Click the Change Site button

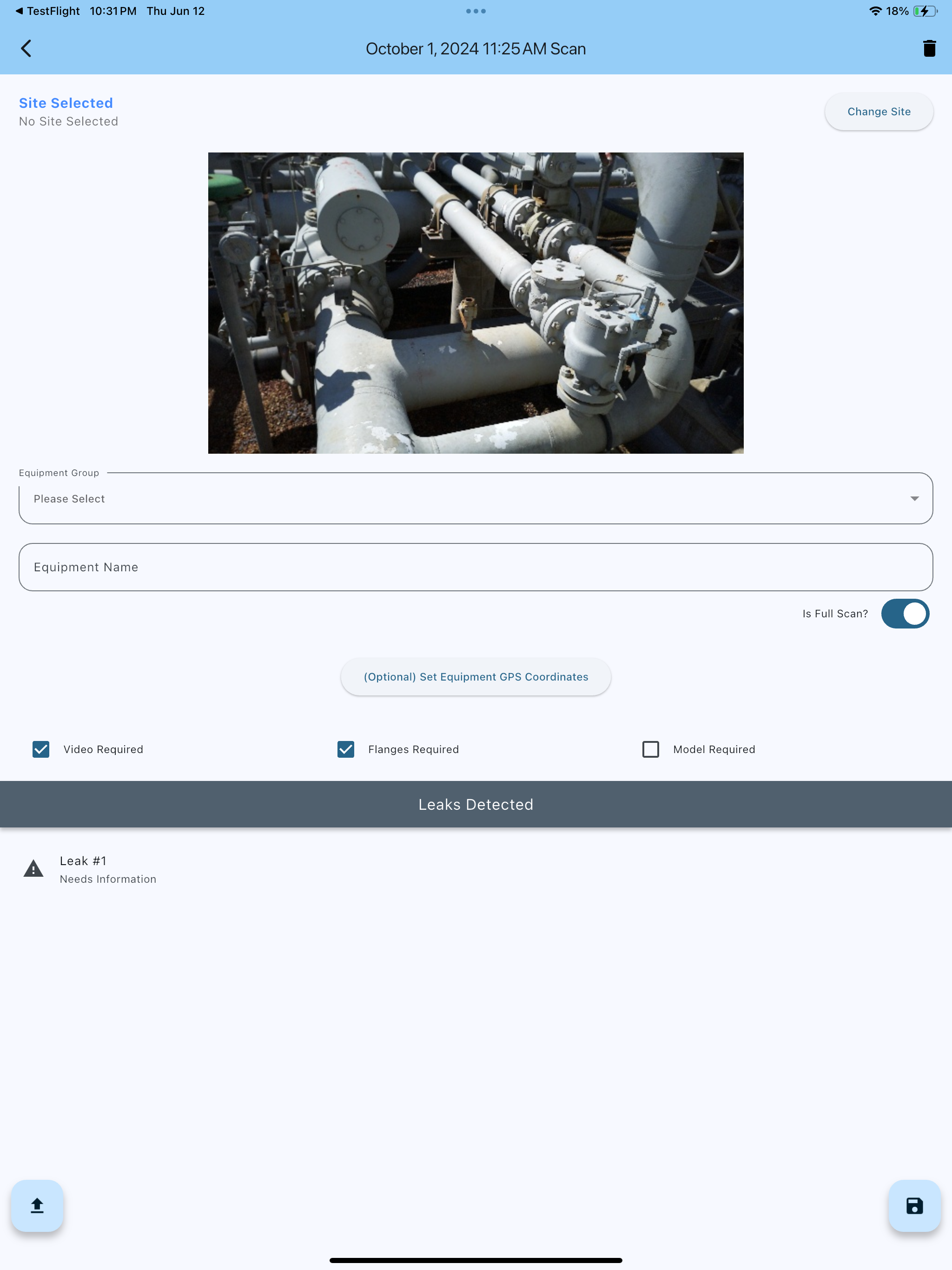(879, 112)
